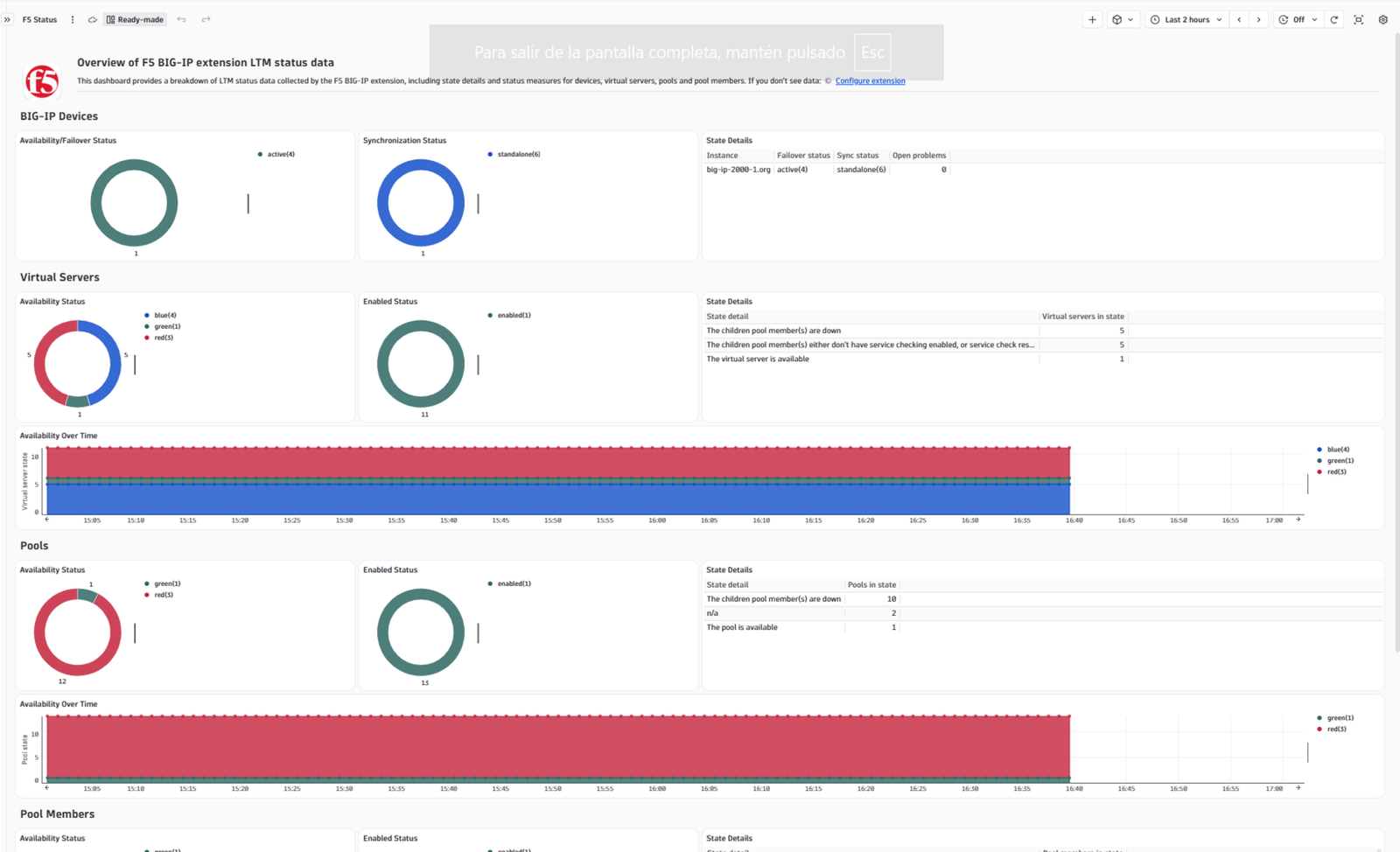Toggle red(3) legend in Virtual Servers Availability Over Time
Viewport: 1400px width, 852px height.
(x=1332, y=471)
